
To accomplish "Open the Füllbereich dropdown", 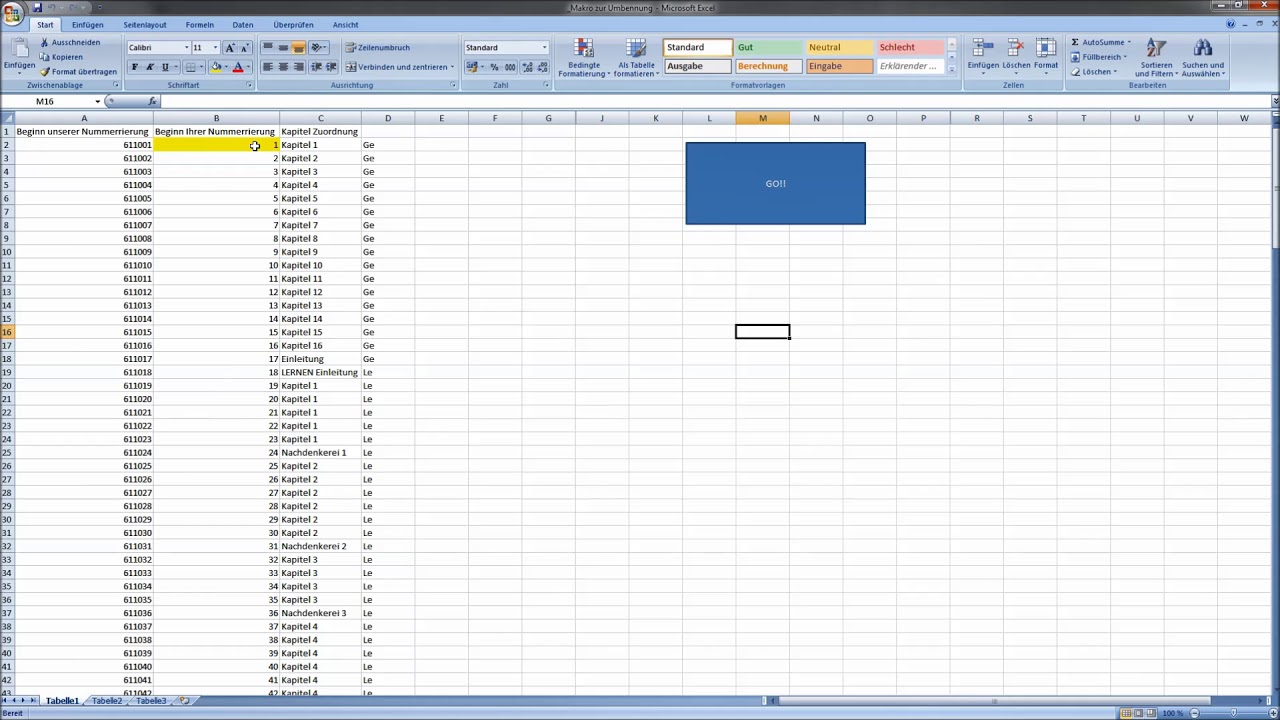I will click(x=1098, y=57).
